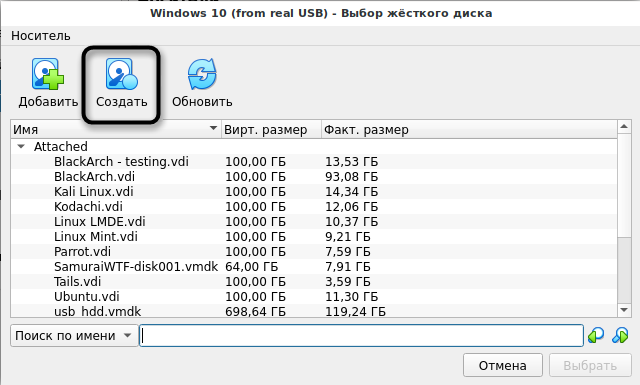The image size is (640, 385).
Task: Sort by the Факт. размер column
Action: click(469, 129)
